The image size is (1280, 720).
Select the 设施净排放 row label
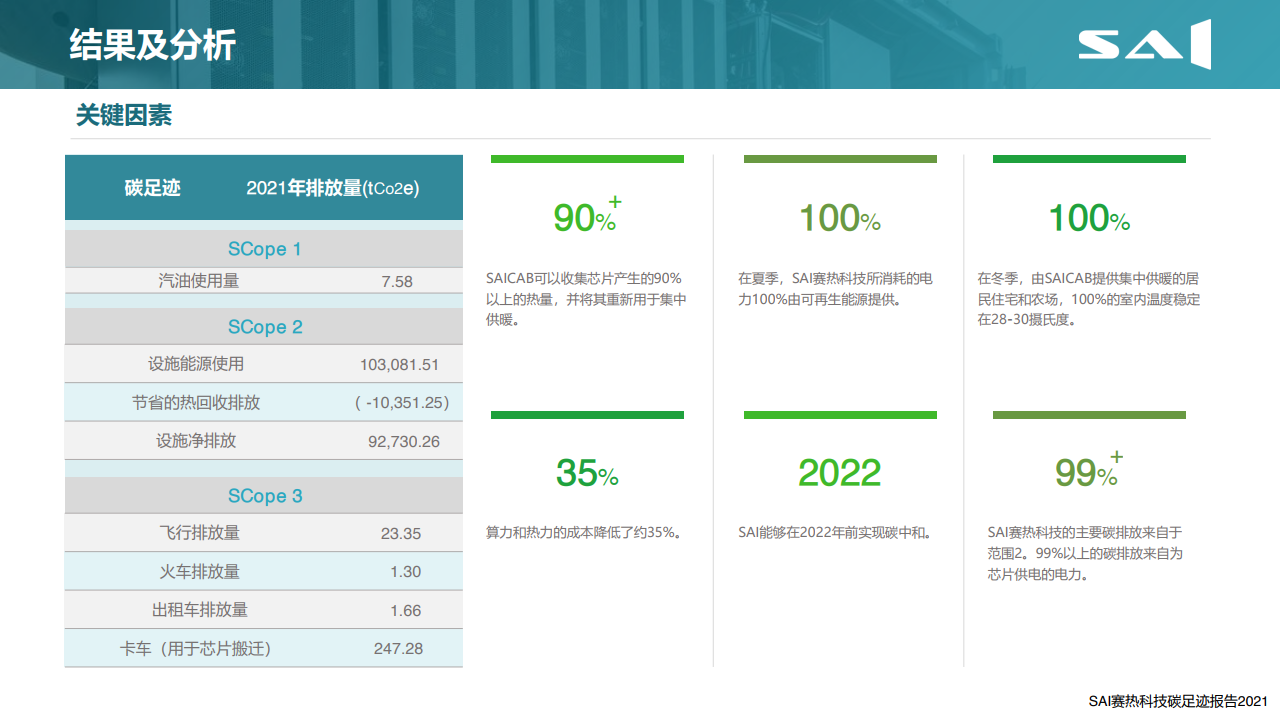coord(196,440)
